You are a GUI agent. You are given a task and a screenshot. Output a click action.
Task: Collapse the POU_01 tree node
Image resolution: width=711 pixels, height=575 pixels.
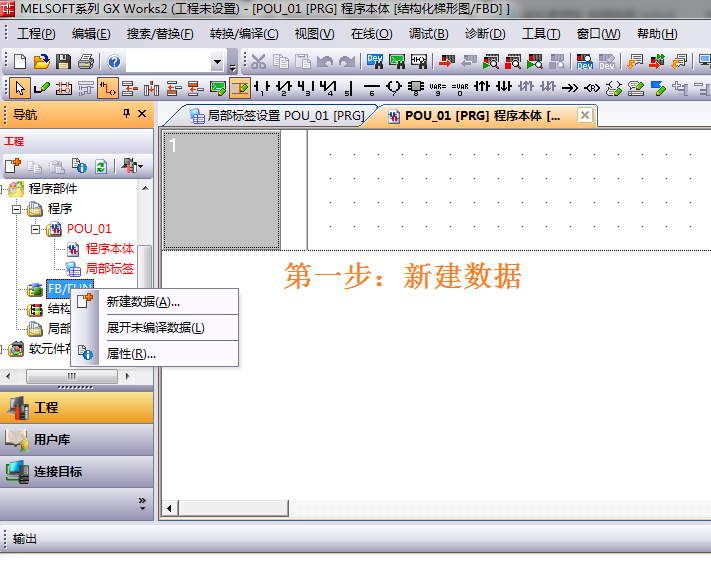[x=35, y=229]
